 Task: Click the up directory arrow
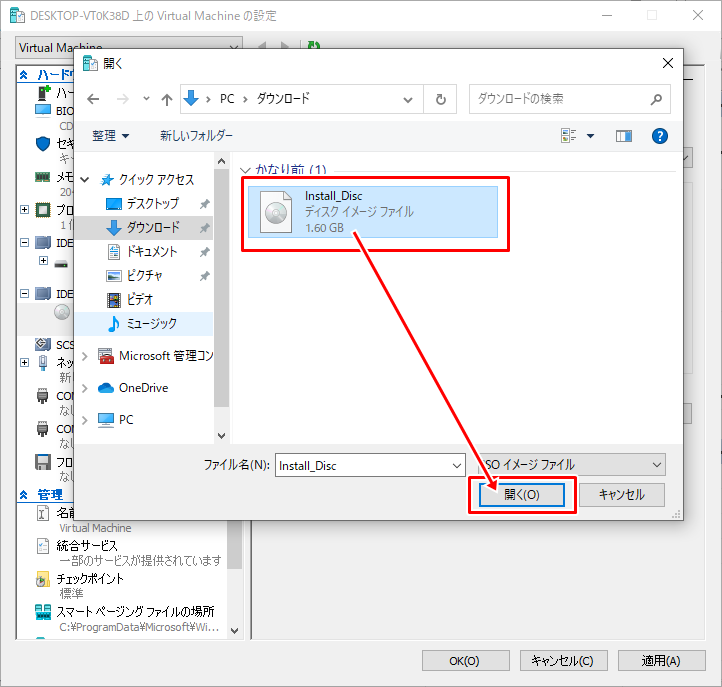pos(165,99)
